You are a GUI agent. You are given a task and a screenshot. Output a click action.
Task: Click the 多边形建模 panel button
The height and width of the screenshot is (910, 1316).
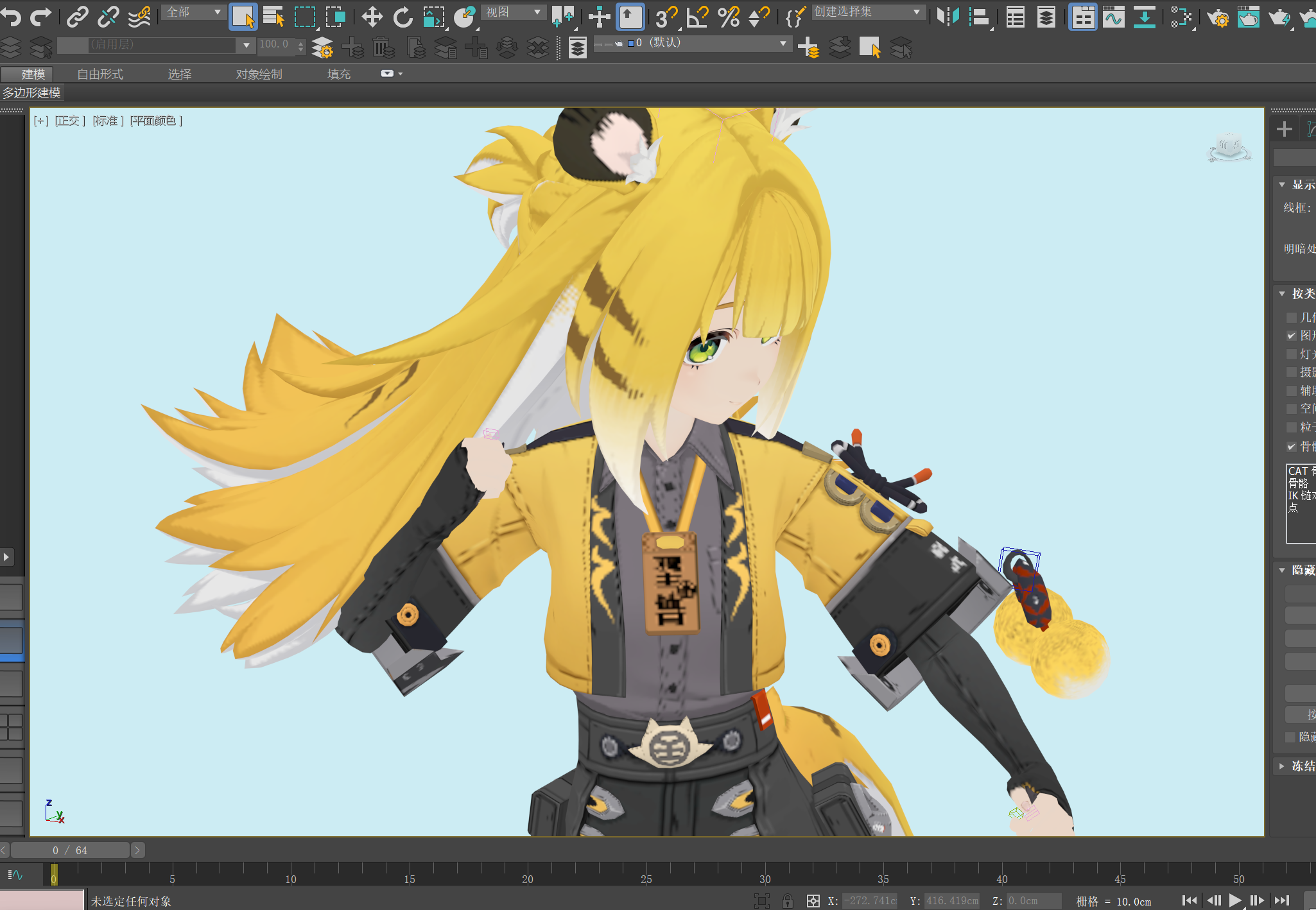point(31,93)
